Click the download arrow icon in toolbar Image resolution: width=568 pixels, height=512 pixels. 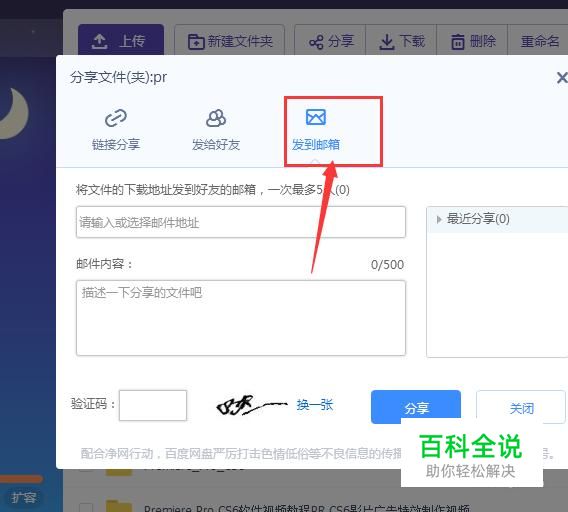[x=387, y=42]
